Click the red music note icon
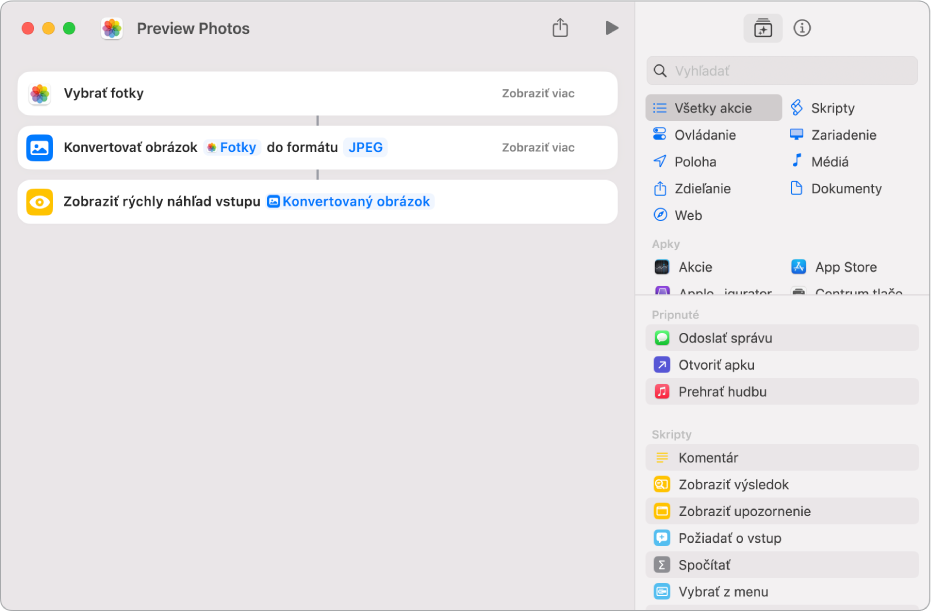Screen dimensions: 931x612 tap(661, 392)
